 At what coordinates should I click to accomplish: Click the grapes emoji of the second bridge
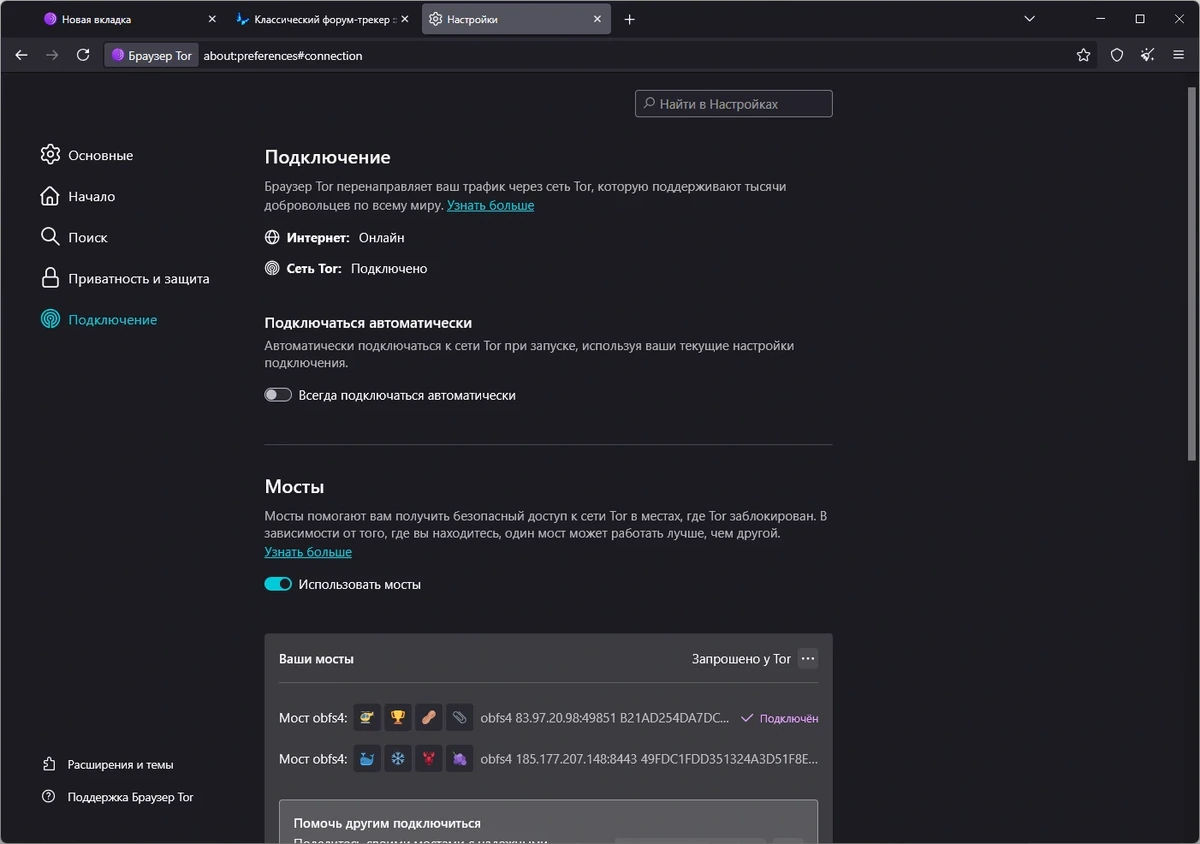coord(459,759)
